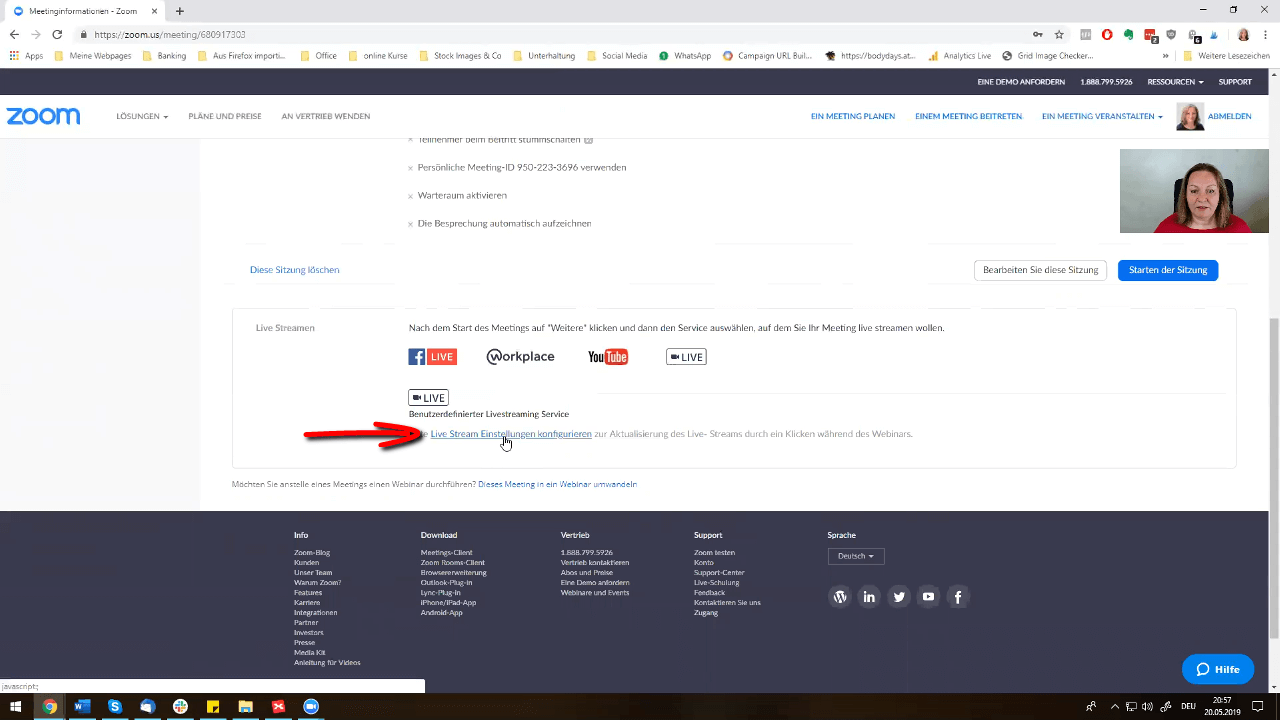The height and width of the screenshot is (720, 1280).
Task: Click EINEM MEETING BEITRETEN in the header
Action: tap(968, 116)
